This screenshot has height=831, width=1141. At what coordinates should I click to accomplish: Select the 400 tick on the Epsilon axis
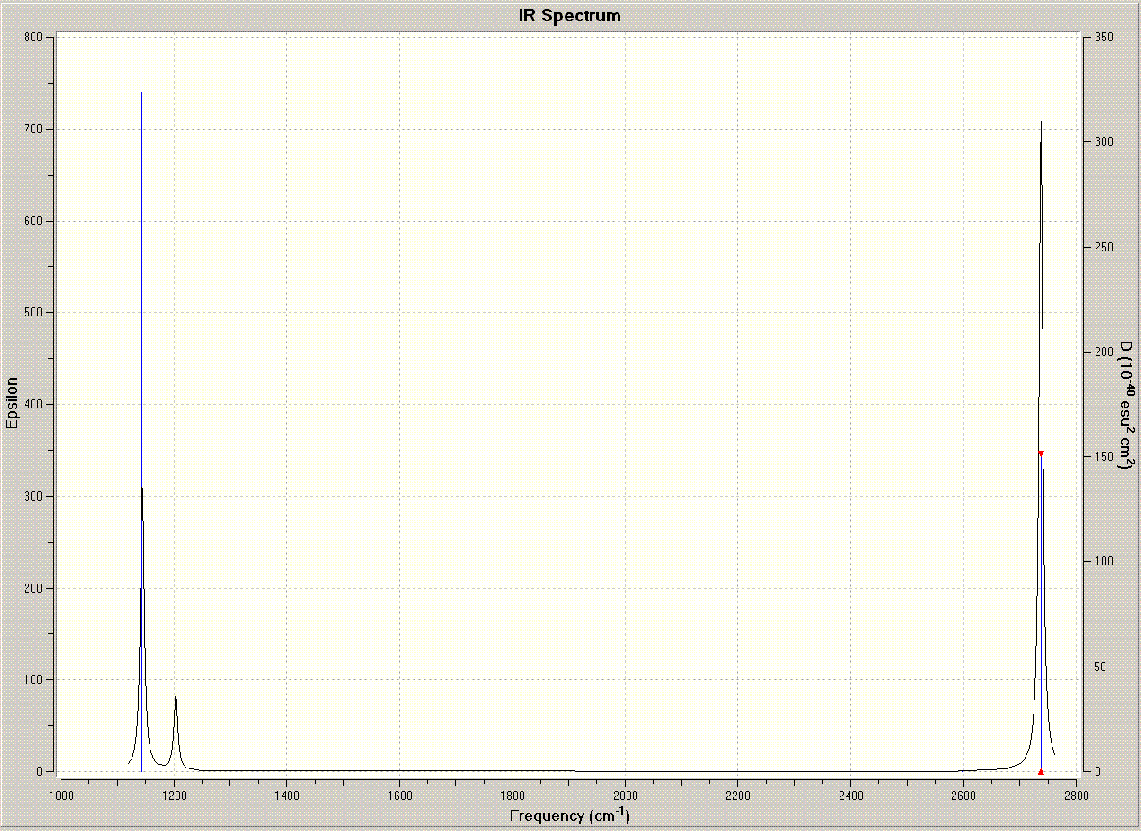pyautogui.click(x=33, y=405)
